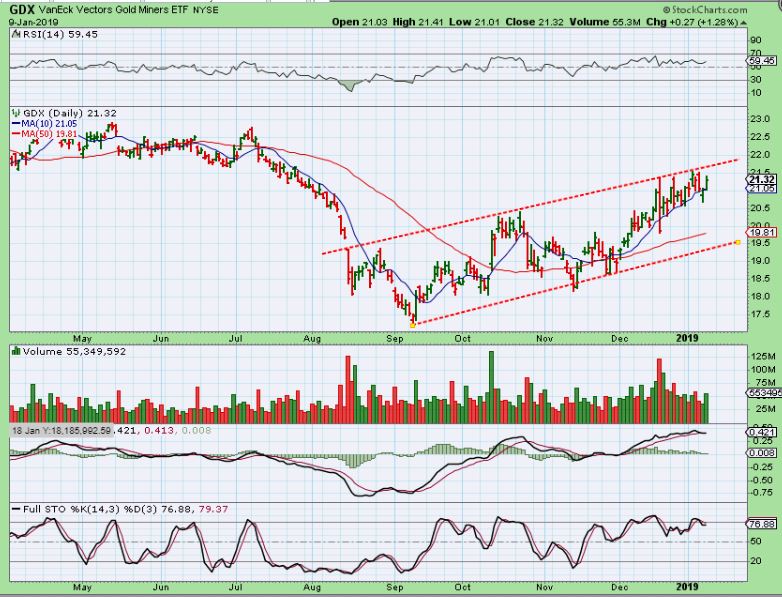
Task: Click the 21.32 last price tag on price axis
Action: [762, 180]
